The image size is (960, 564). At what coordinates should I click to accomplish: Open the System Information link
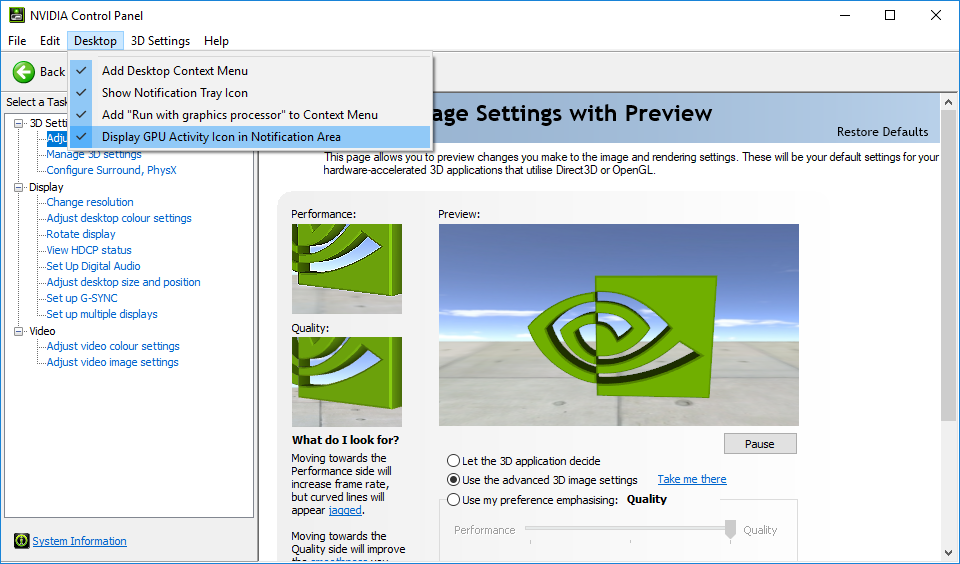pyautogui.click(x=80, y=541)
